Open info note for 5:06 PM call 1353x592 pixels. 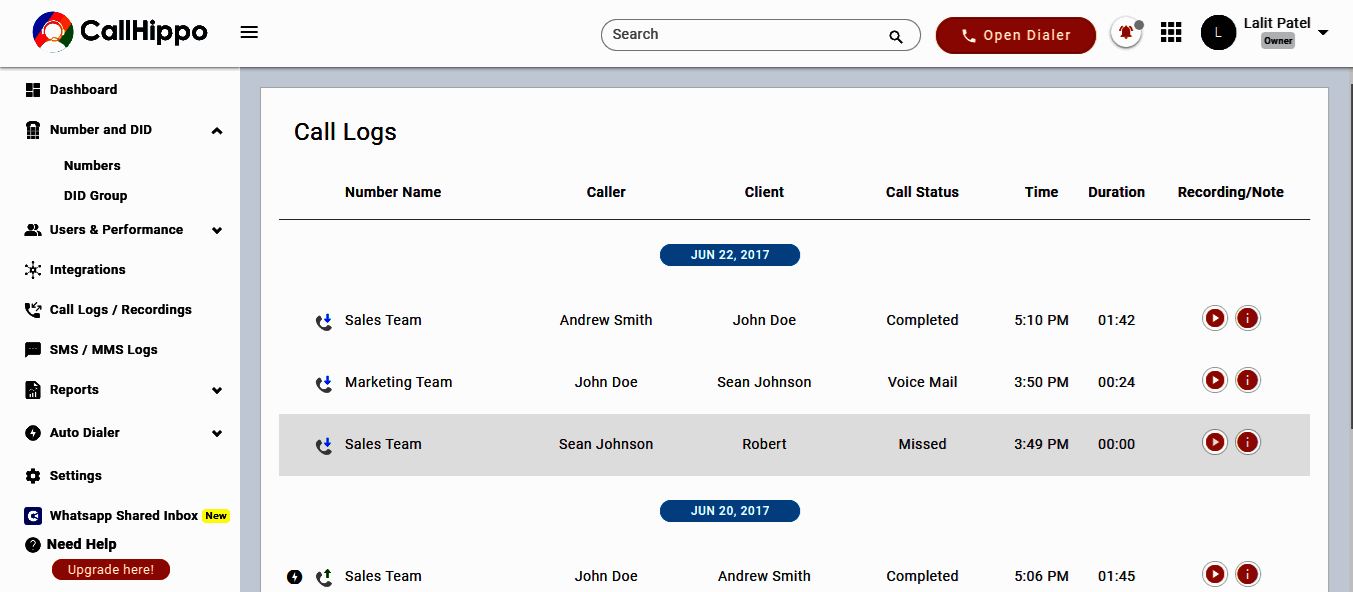coord(1247,575)
